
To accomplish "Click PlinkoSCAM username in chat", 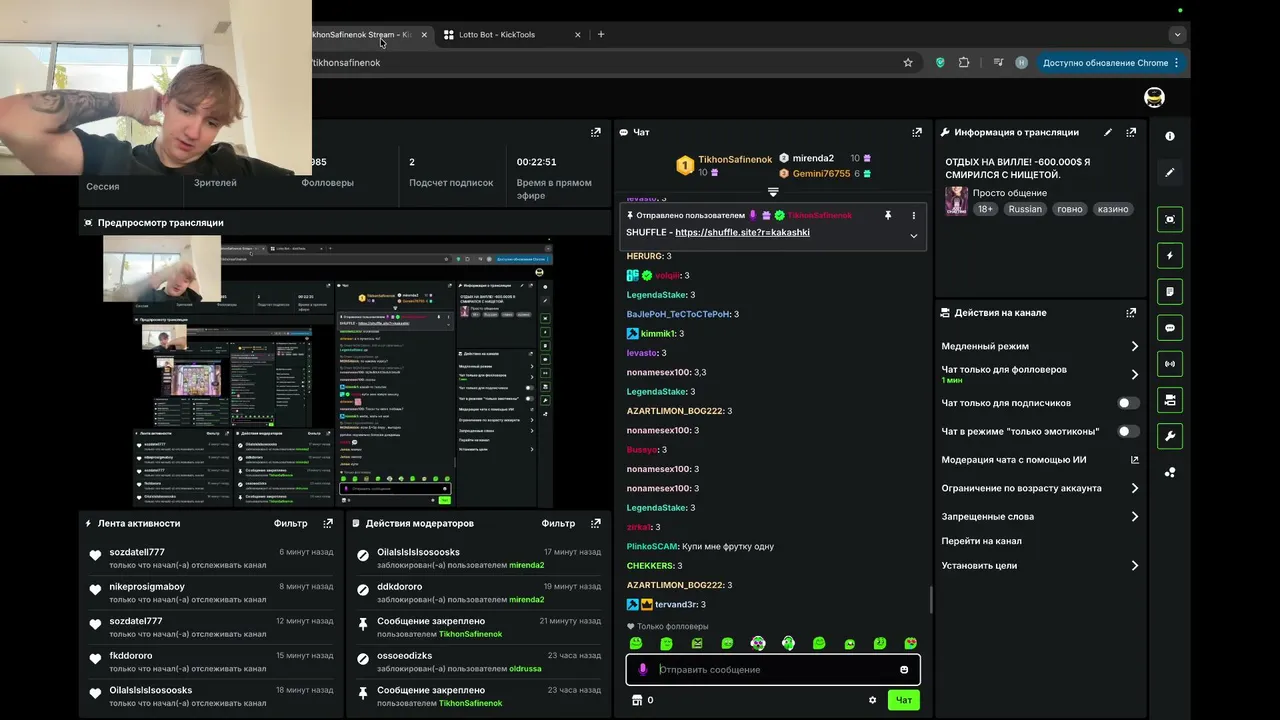I will [652, 546].
